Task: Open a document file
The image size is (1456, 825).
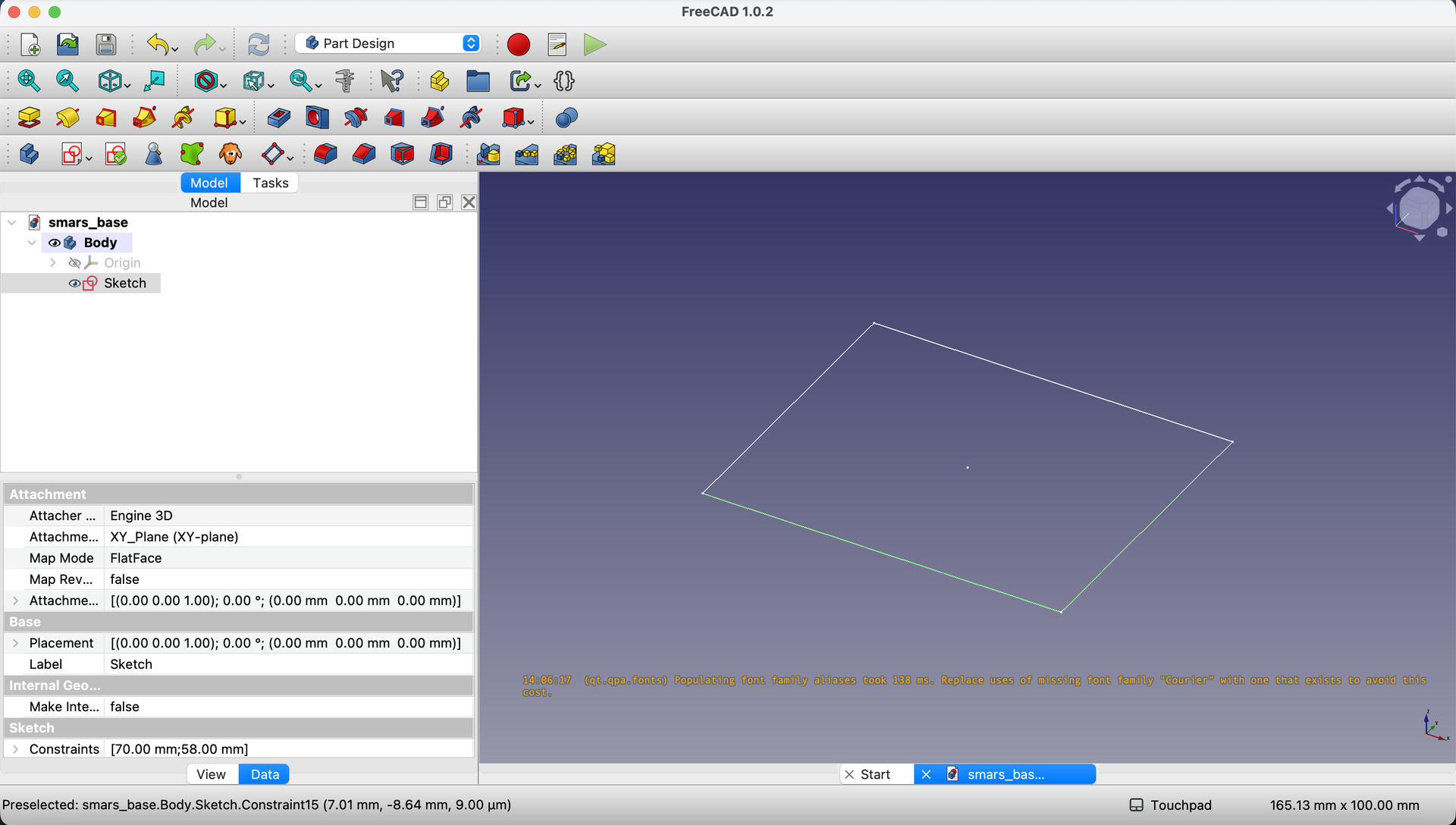Action: [67, 44]
